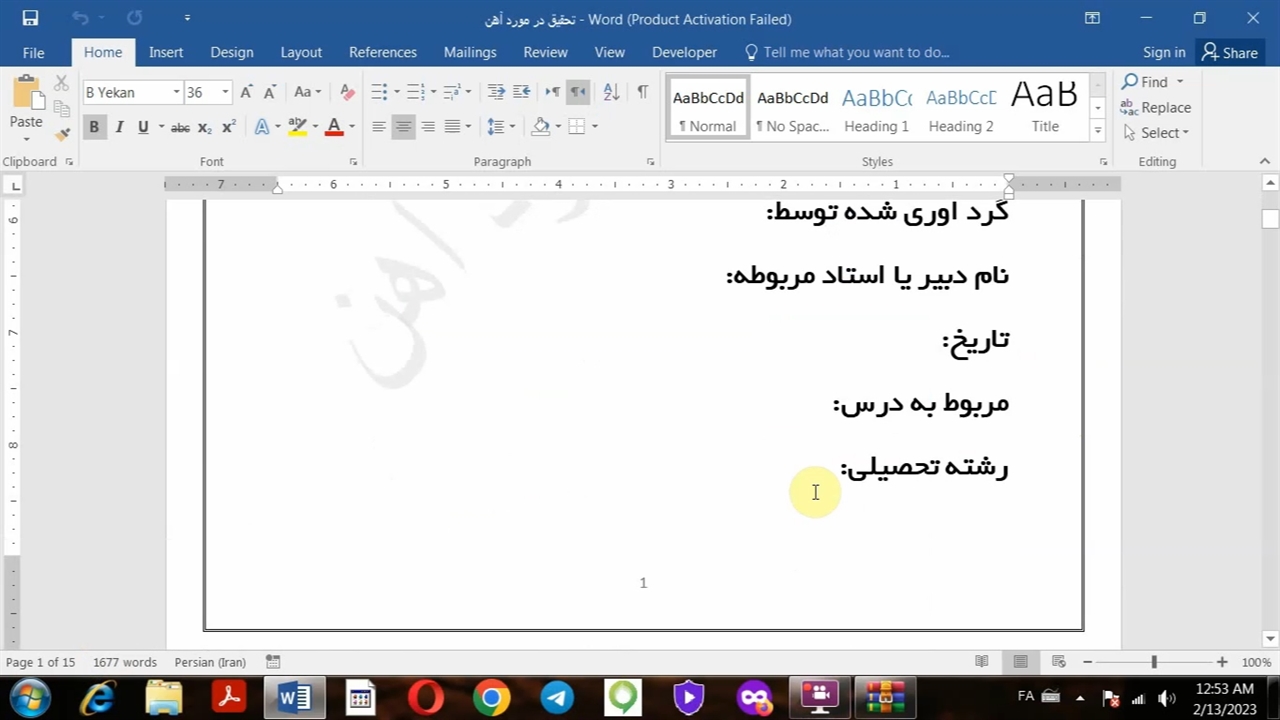
Task: Open the References tab
Action: 382,52
